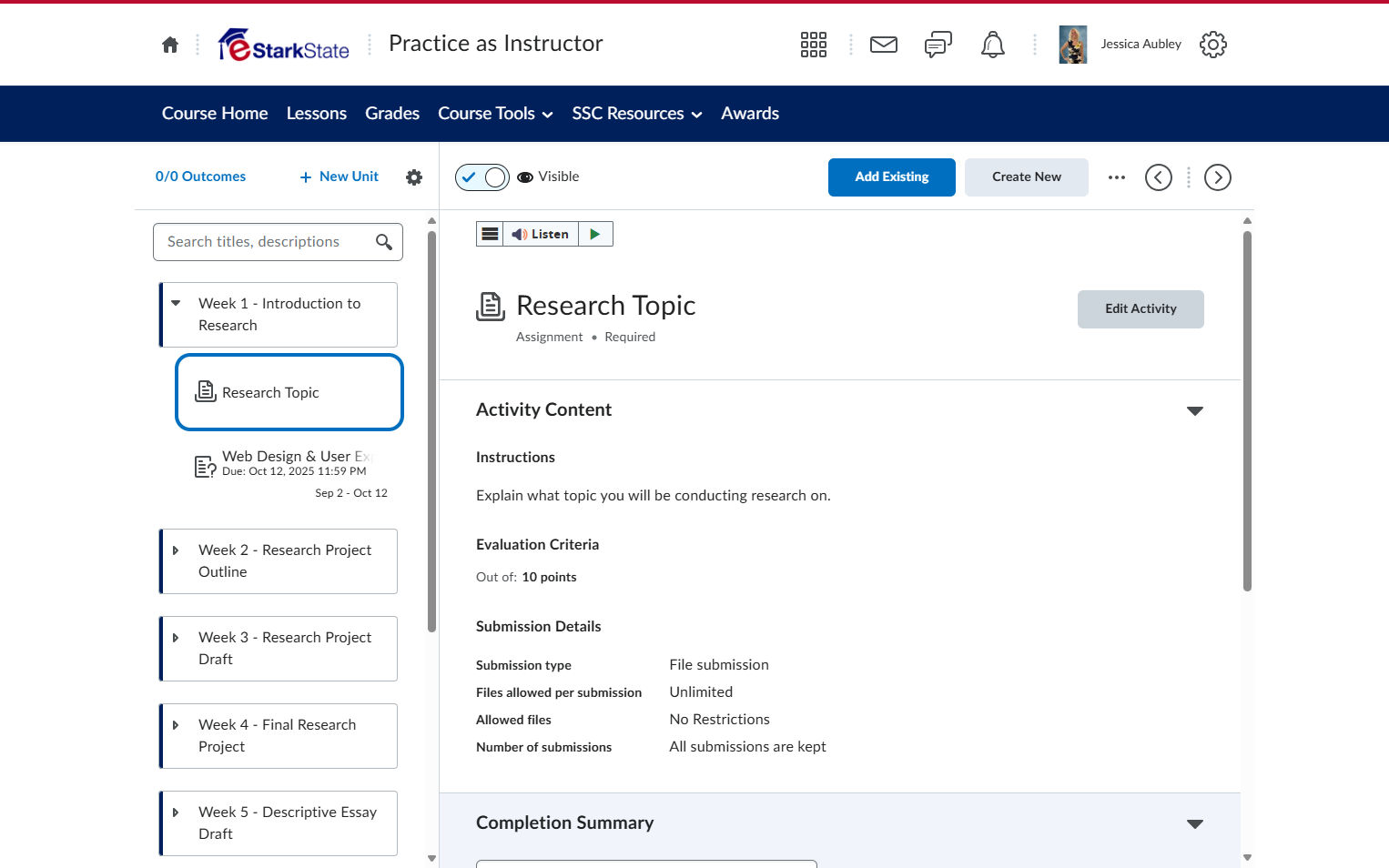Click the Add Existing button
Viewport: 1389px width, 868px height.
click(x=892, y=177)
